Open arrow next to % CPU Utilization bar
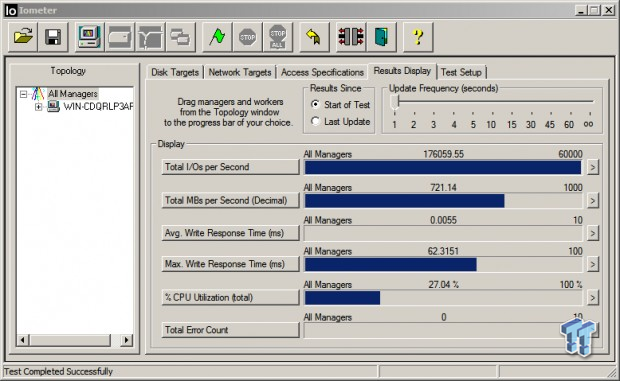This screenshot has height=381, width=620. tap(592, 297)
